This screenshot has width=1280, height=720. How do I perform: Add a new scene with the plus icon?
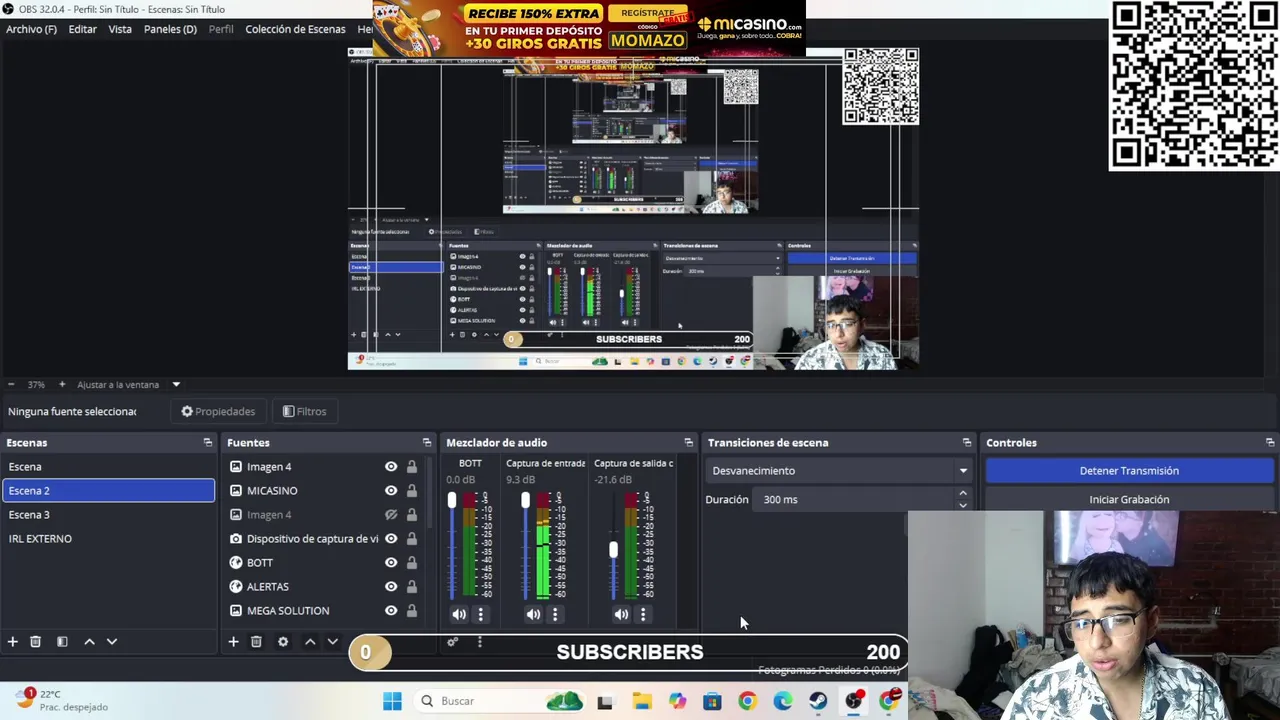pos(13,642)
